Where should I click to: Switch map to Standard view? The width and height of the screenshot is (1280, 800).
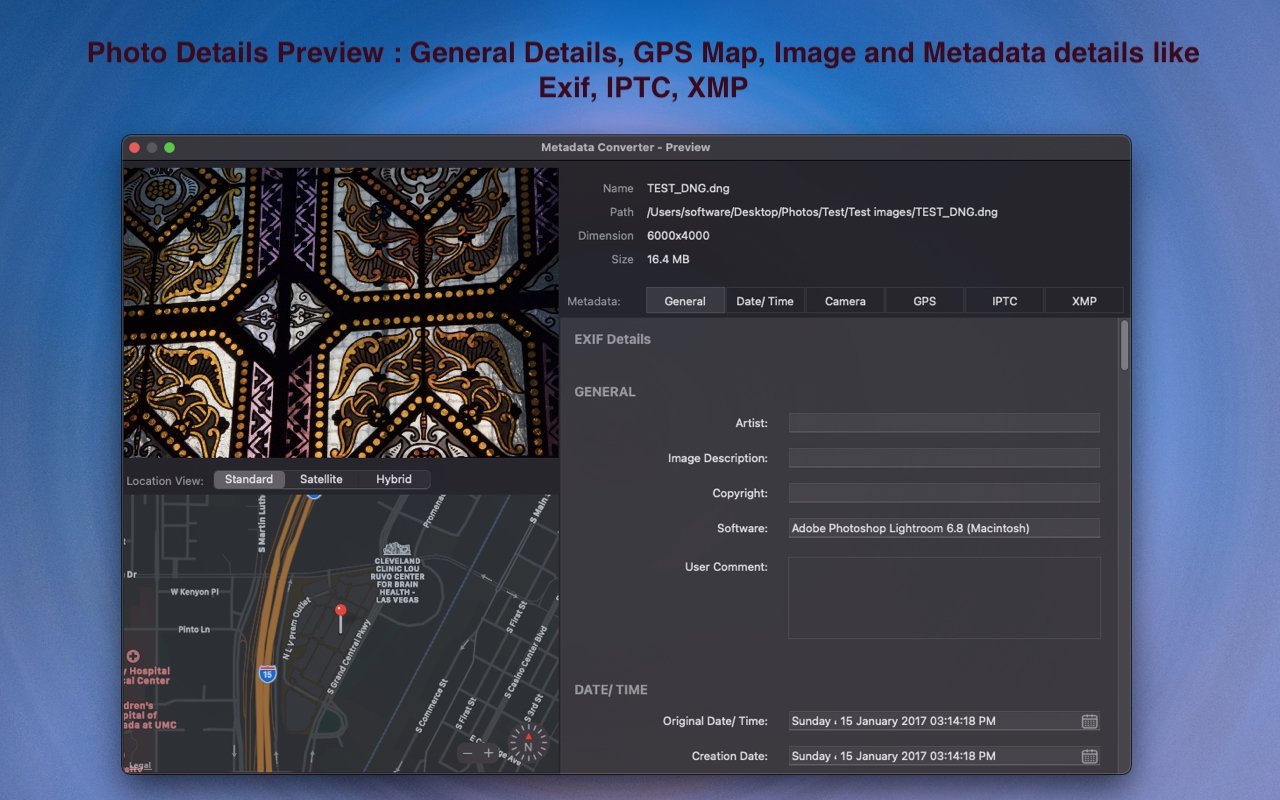tap(249, 479)
